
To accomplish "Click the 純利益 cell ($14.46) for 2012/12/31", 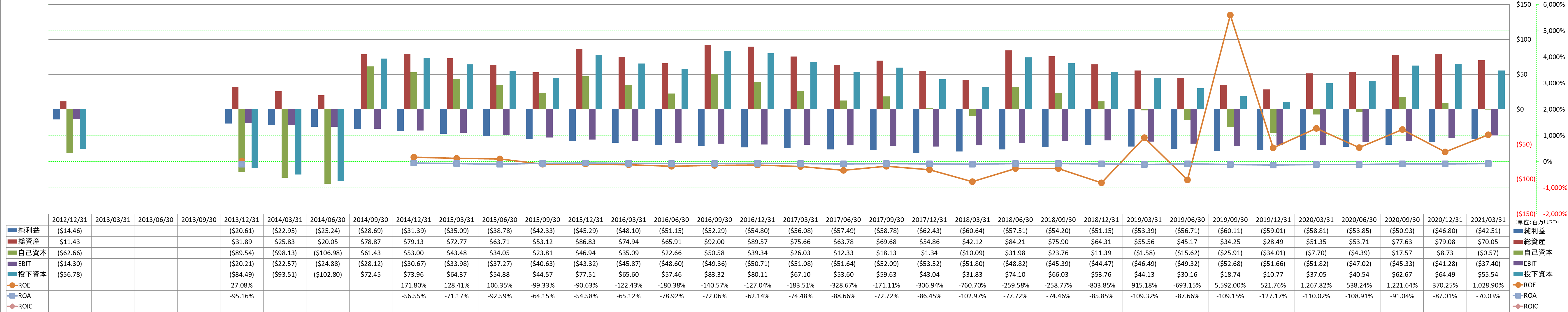I will [x=70, y=231].
